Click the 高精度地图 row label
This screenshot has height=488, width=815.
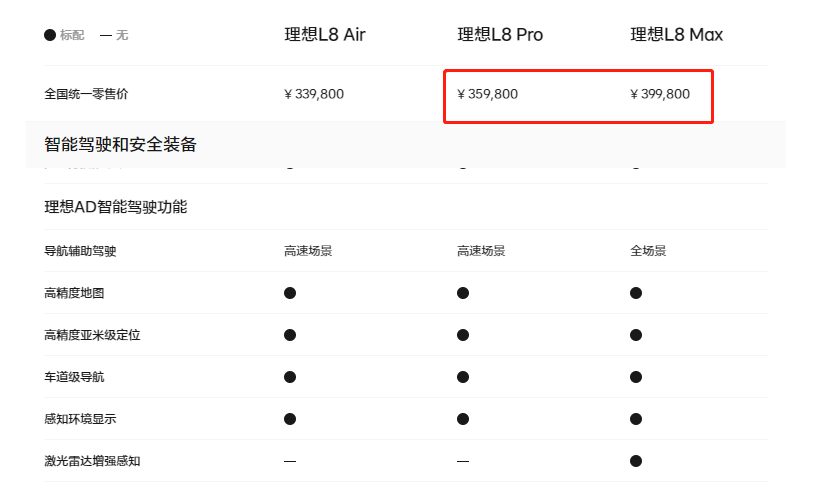point(74,293)
